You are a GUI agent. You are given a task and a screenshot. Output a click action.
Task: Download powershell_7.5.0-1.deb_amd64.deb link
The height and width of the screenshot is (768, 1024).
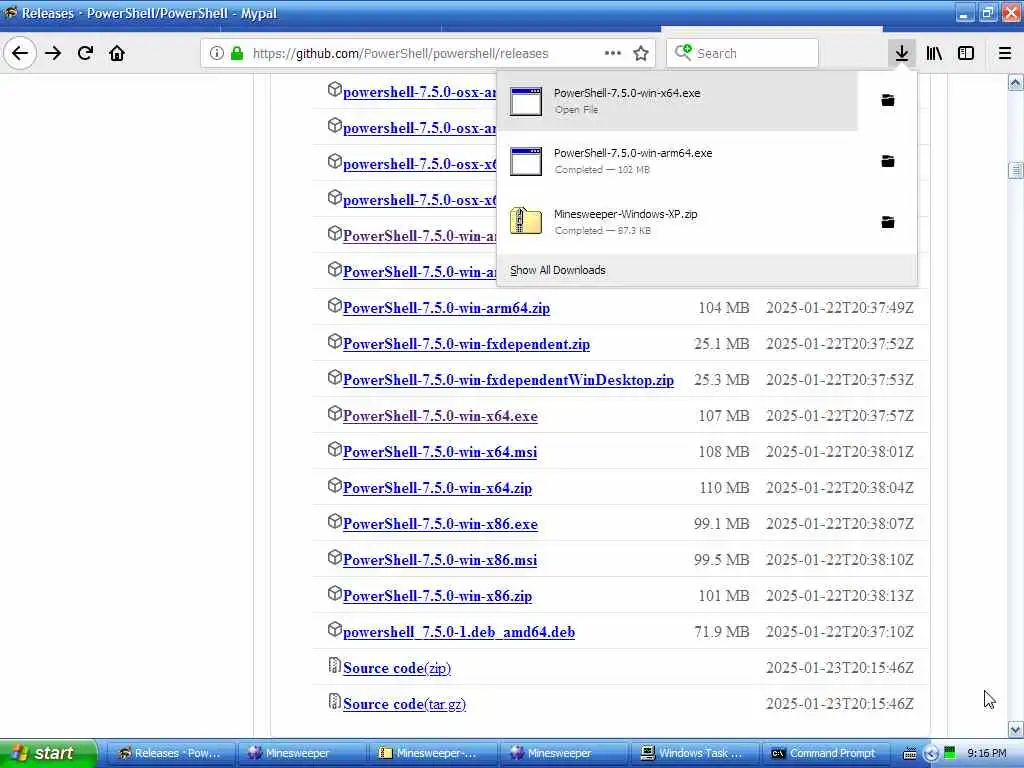tap(459, 632)
